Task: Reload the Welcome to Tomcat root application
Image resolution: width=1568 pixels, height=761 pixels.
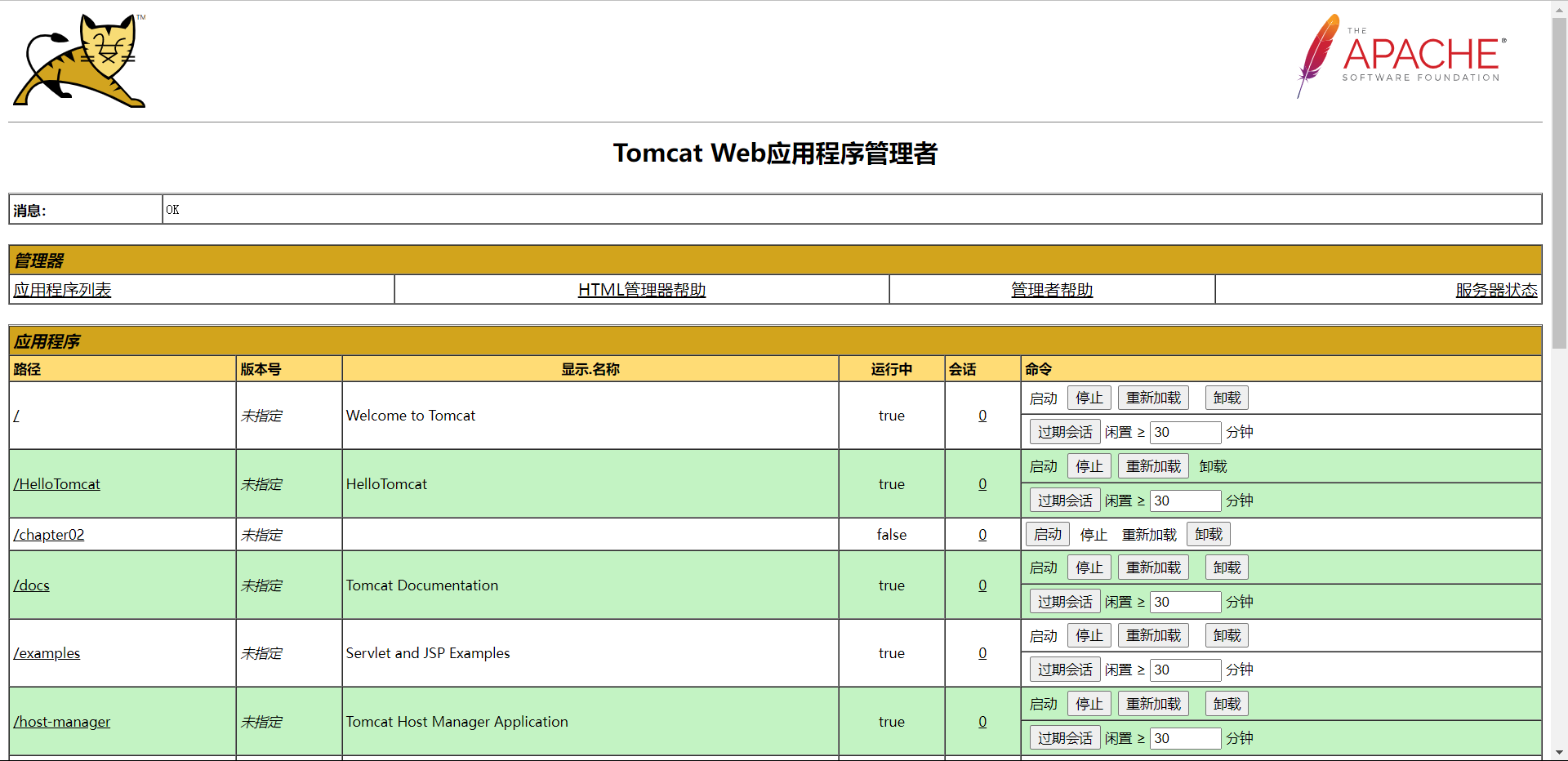Action: click(x=1153, y=398)
